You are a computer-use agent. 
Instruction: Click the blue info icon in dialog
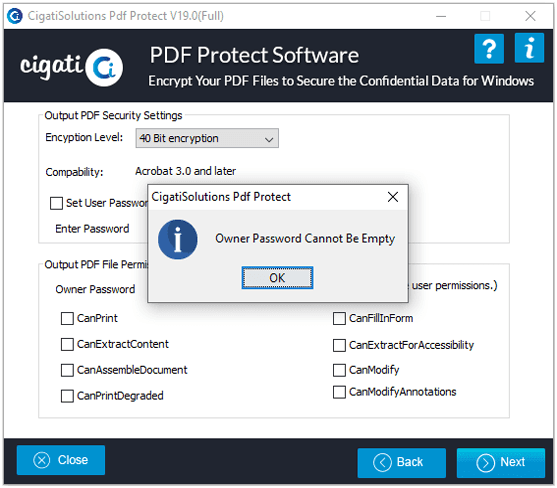coord(178,239)
